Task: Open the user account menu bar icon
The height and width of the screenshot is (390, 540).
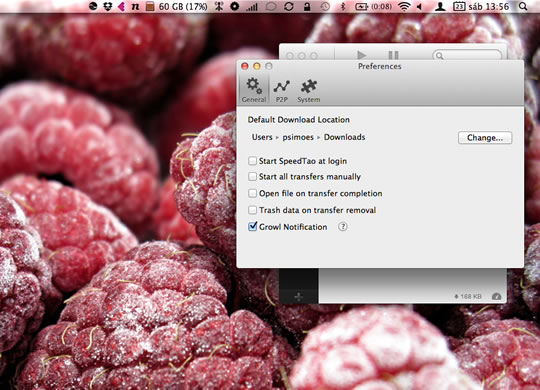Action: tap(440, 6)
